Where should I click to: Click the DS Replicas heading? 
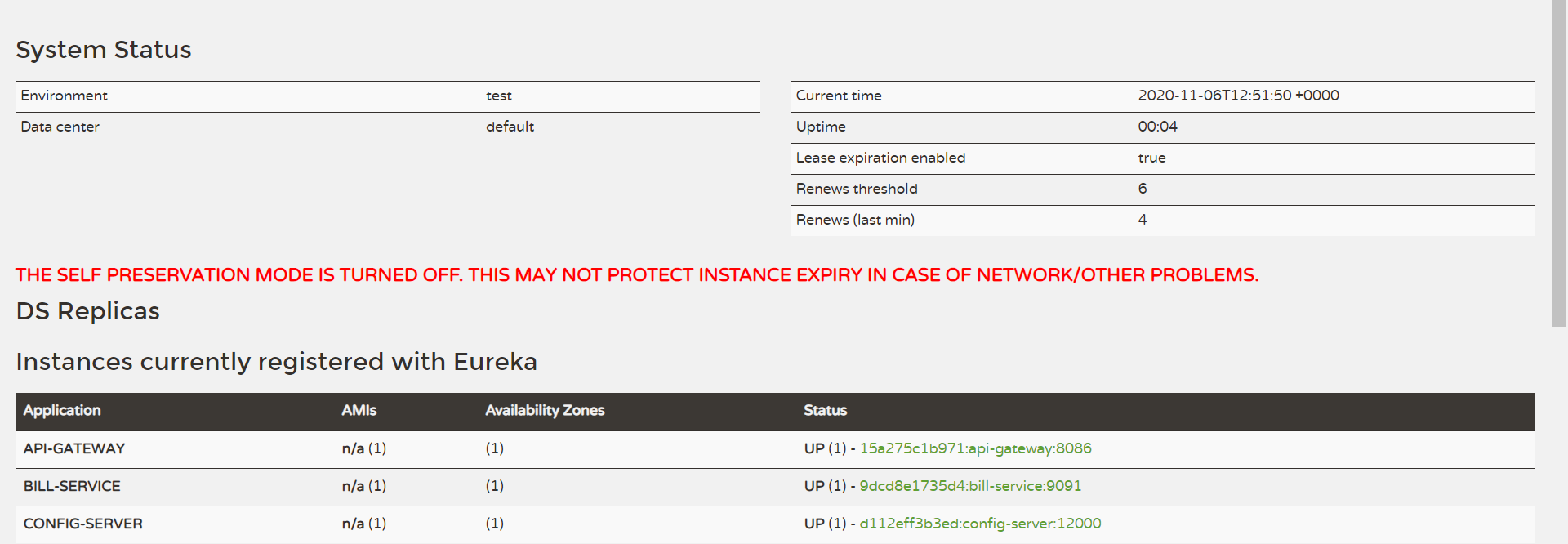[88, 311]
